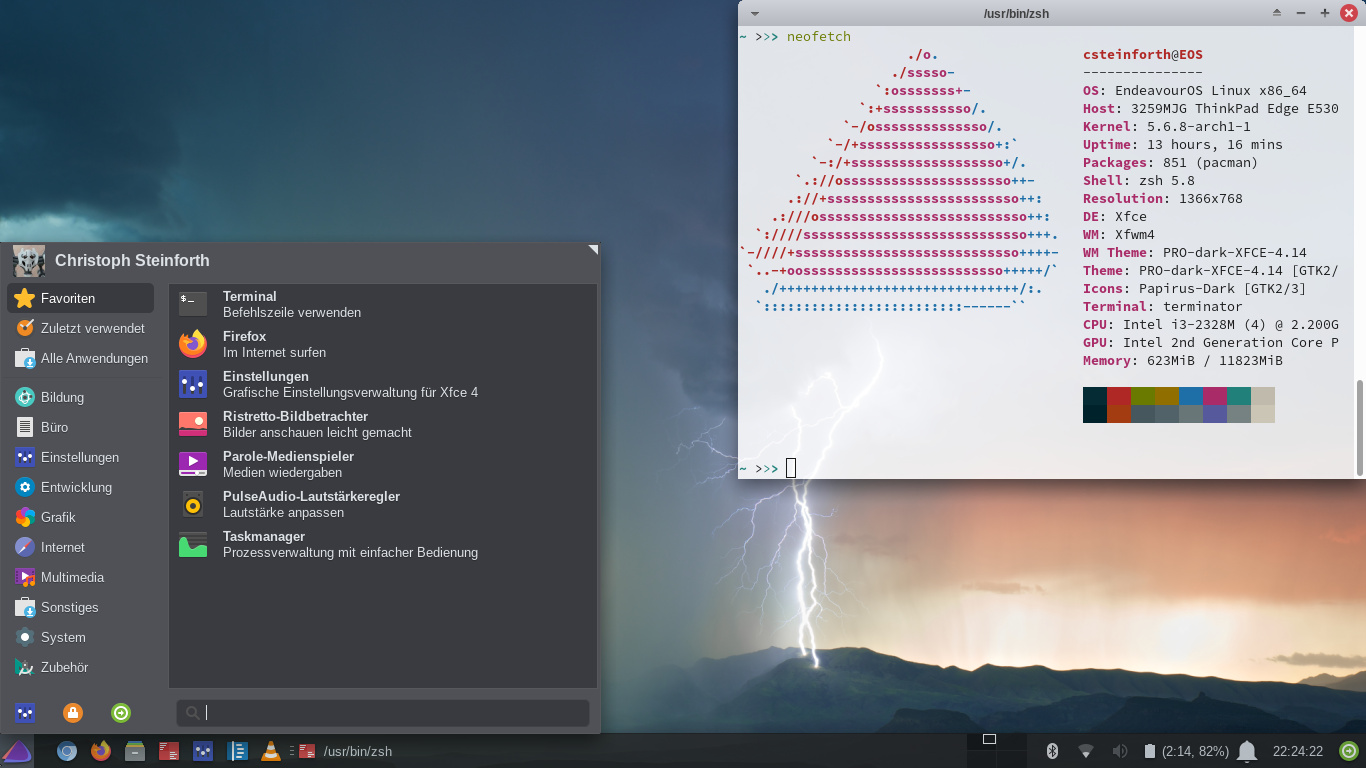Click the terminal window vertical scrollbar
The width and height of the screenshot is (1366, 768).
pos(1359,427)
